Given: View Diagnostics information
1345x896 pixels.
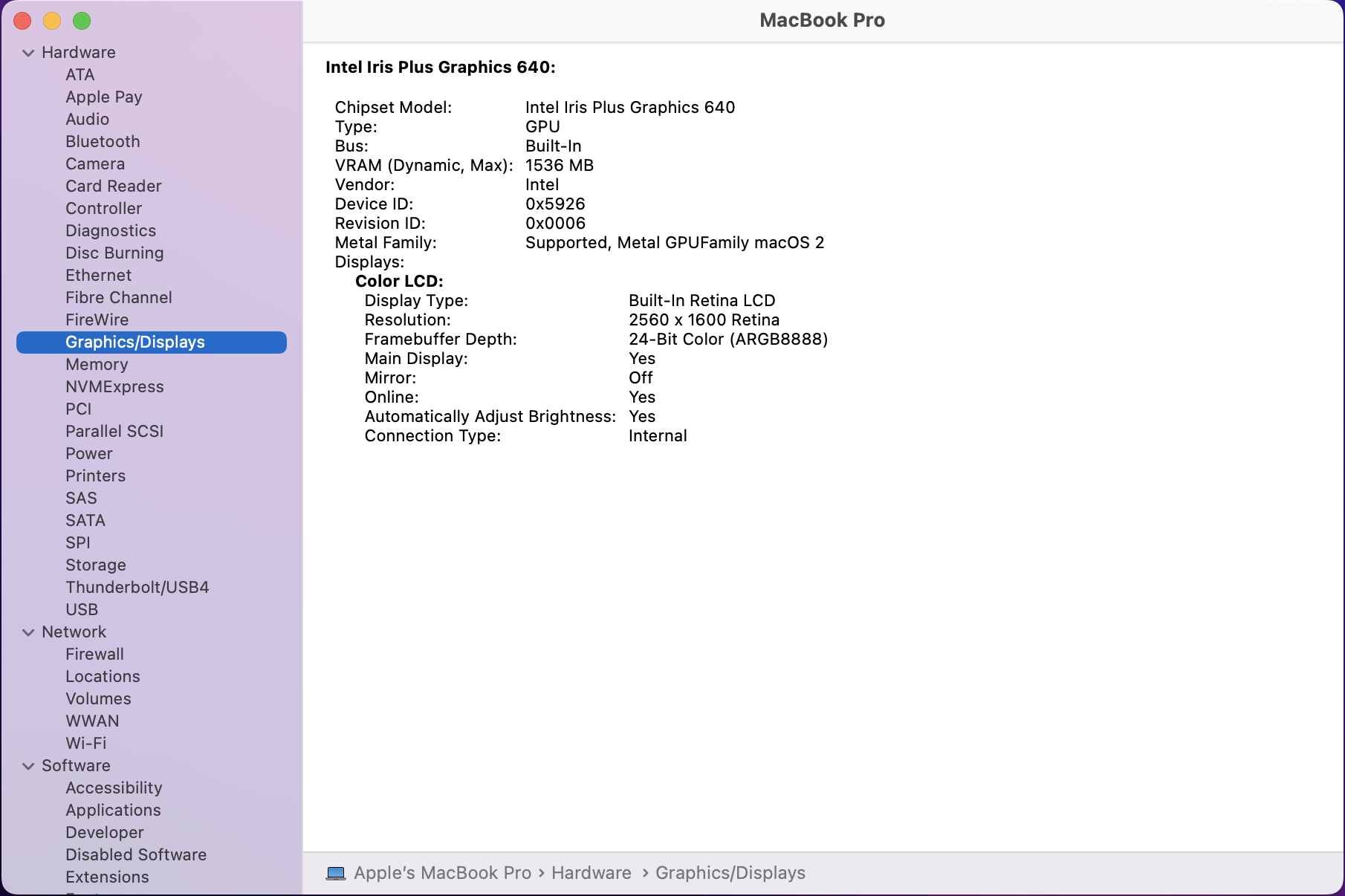Looking at the screenshot, I should (111, 231).
